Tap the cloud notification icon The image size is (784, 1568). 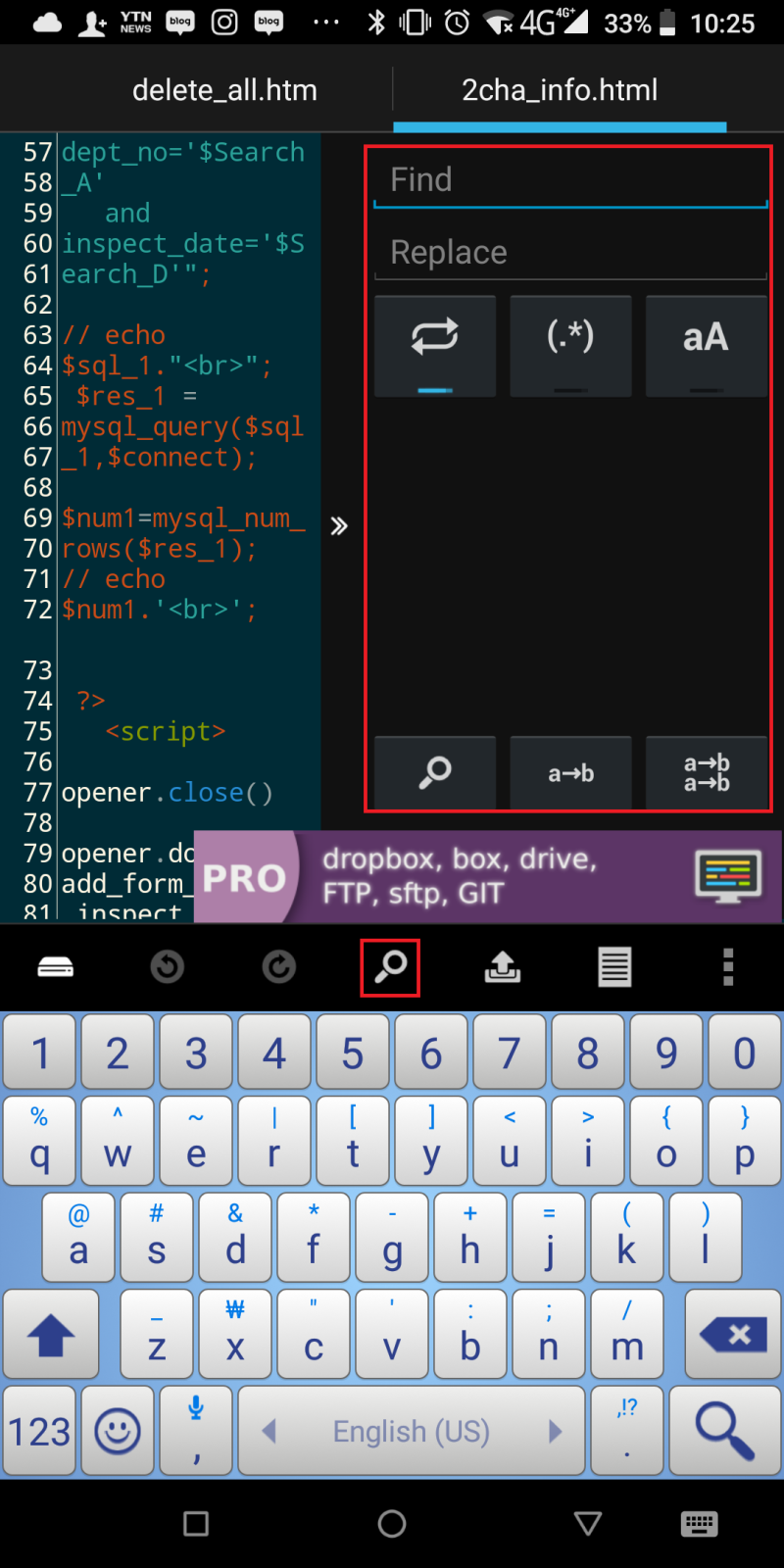coord(47,23)
